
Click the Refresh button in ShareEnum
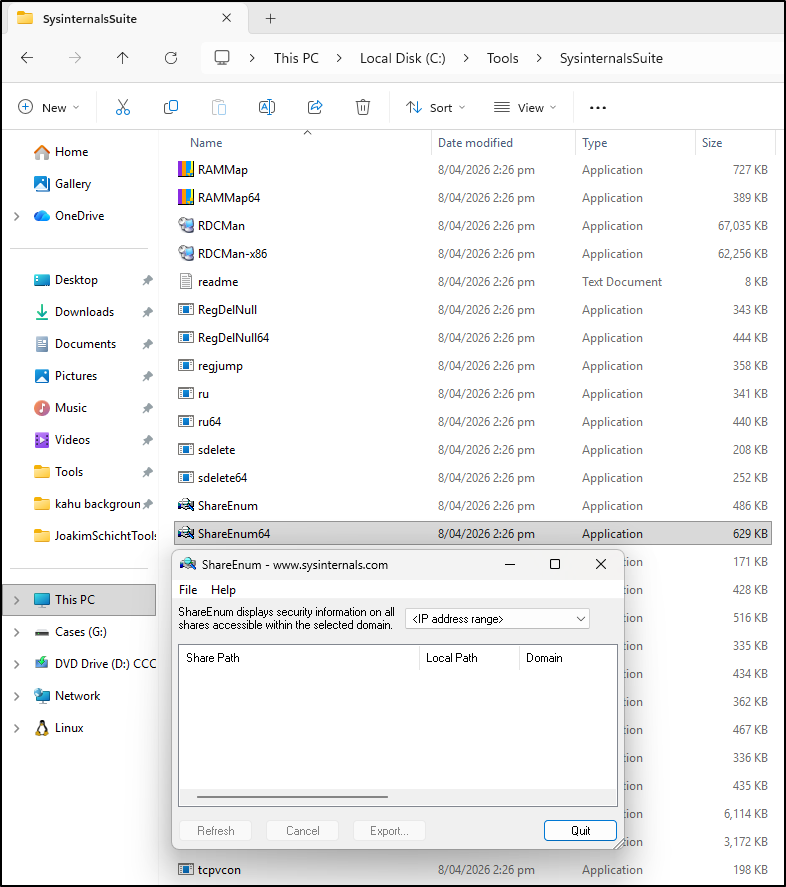click(216, 830)
